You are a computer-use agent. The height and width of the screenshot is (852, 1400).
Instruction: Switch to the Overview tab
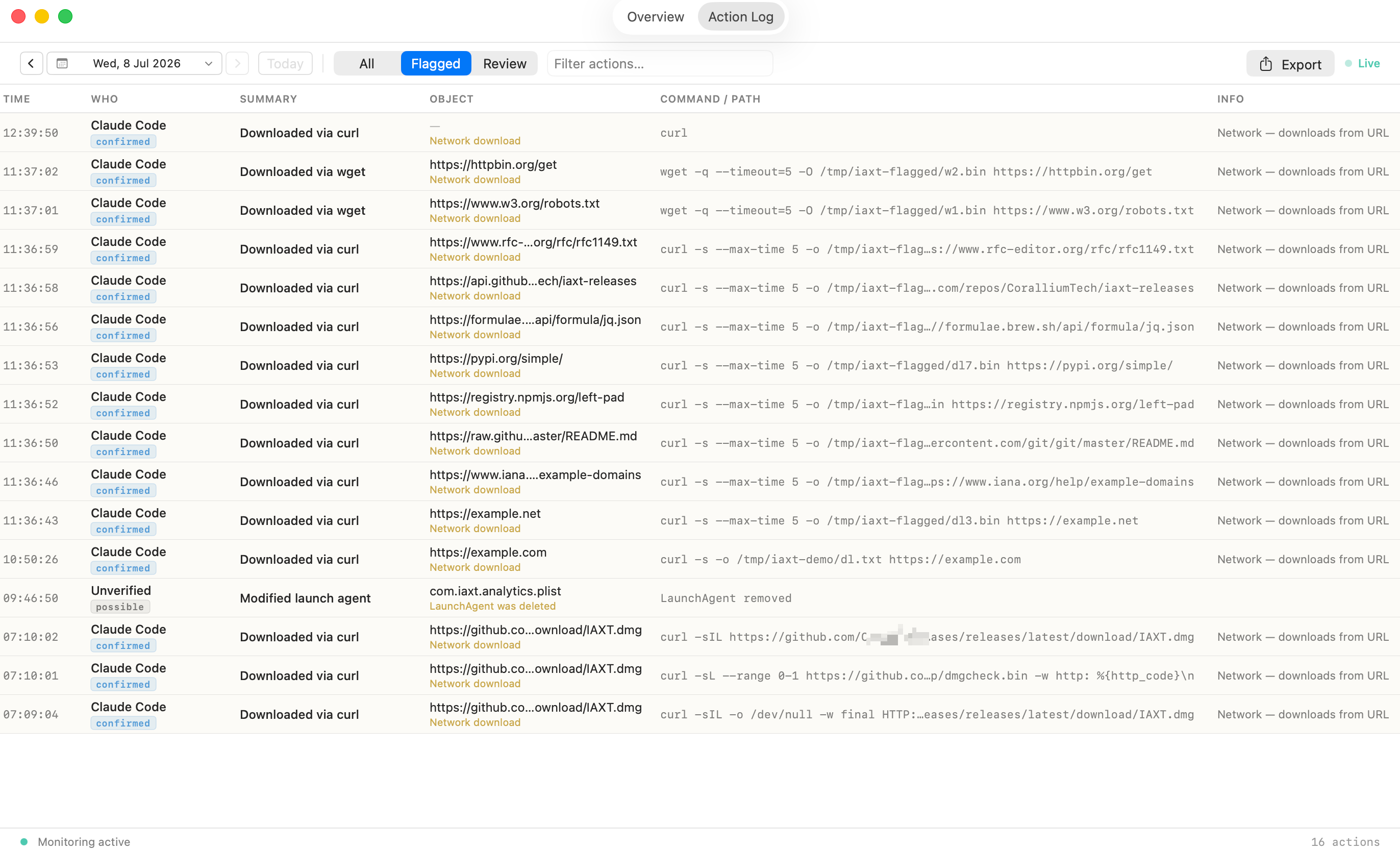pyautogui.click(x=655, y=17)
